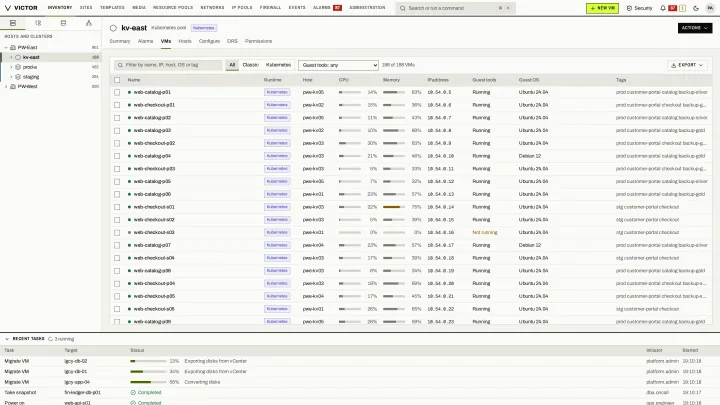
Task: Expand the PW-West tree node
Action: coord(6,86)
